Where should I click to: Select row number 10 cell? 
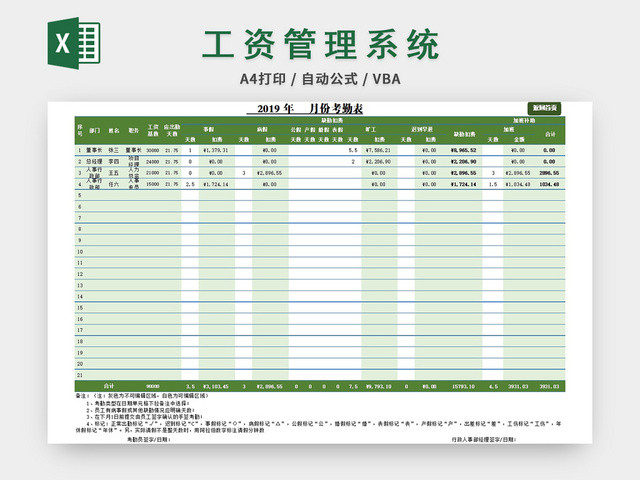click(x=80, y=252)
